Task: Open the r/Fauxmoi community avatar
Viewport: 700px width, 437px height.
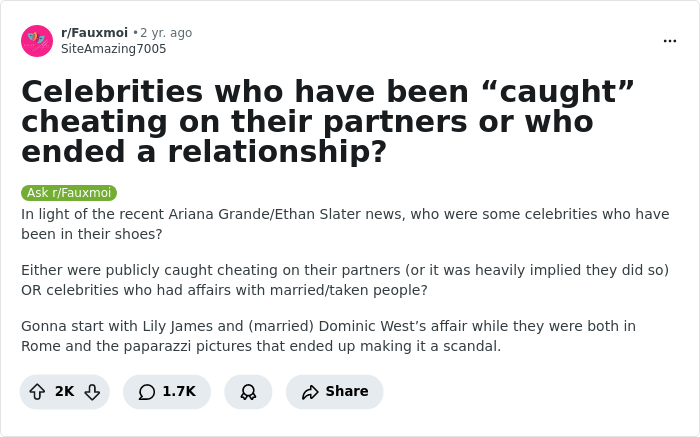Action: click(x=37, y=41)
